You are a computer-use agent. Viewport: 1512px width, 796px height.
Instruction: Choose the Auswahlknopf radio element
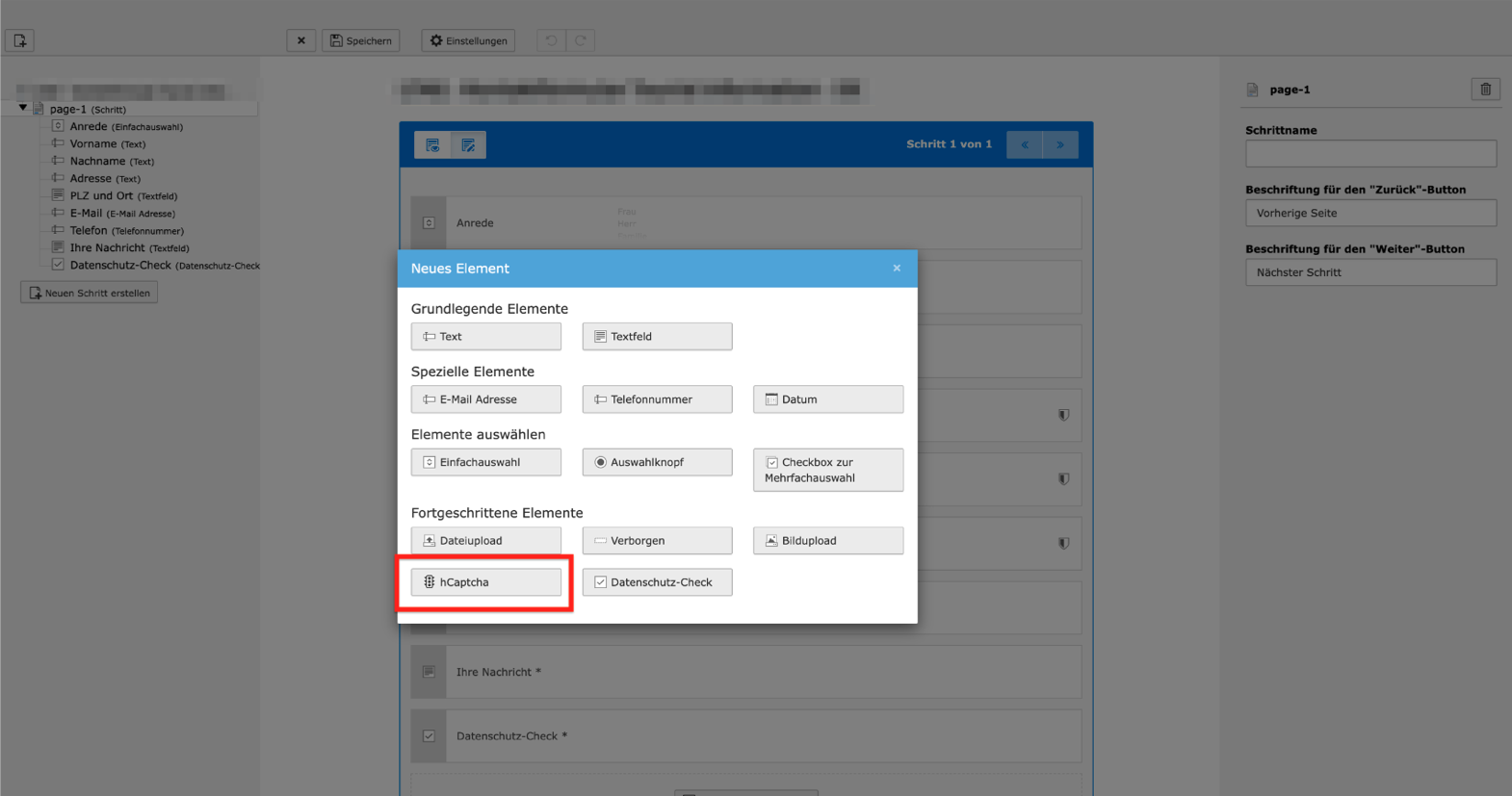click(657, 462)
